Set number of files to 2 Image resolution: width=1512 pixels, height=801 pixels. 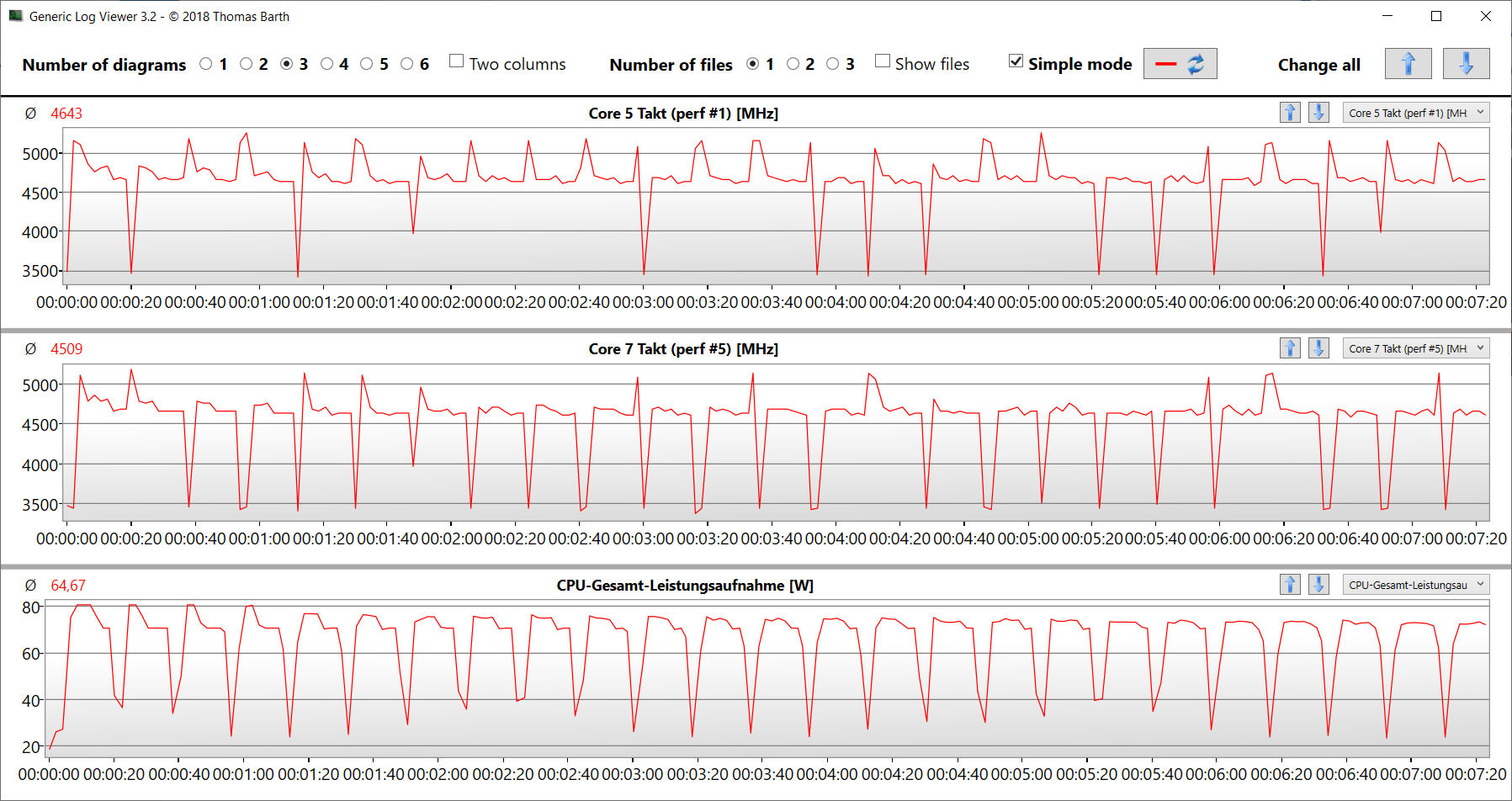tap(793, 64)
